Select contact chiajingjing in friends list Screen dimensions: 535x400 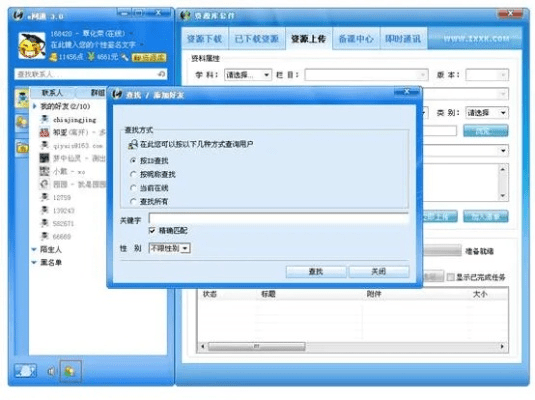pos(74,120)
